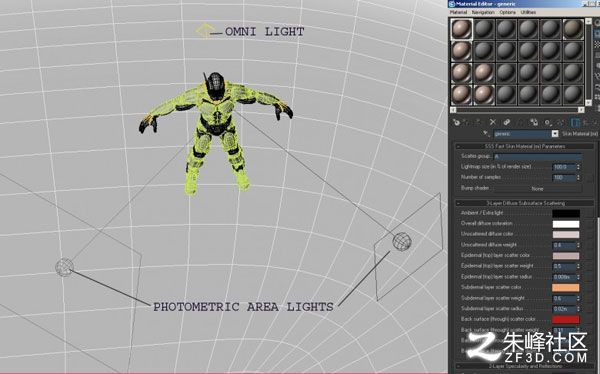Screen dimensions: 600x374
Task: Click the Reset Map/Mtl (X) icon
Action: click(x=492, y=122)
